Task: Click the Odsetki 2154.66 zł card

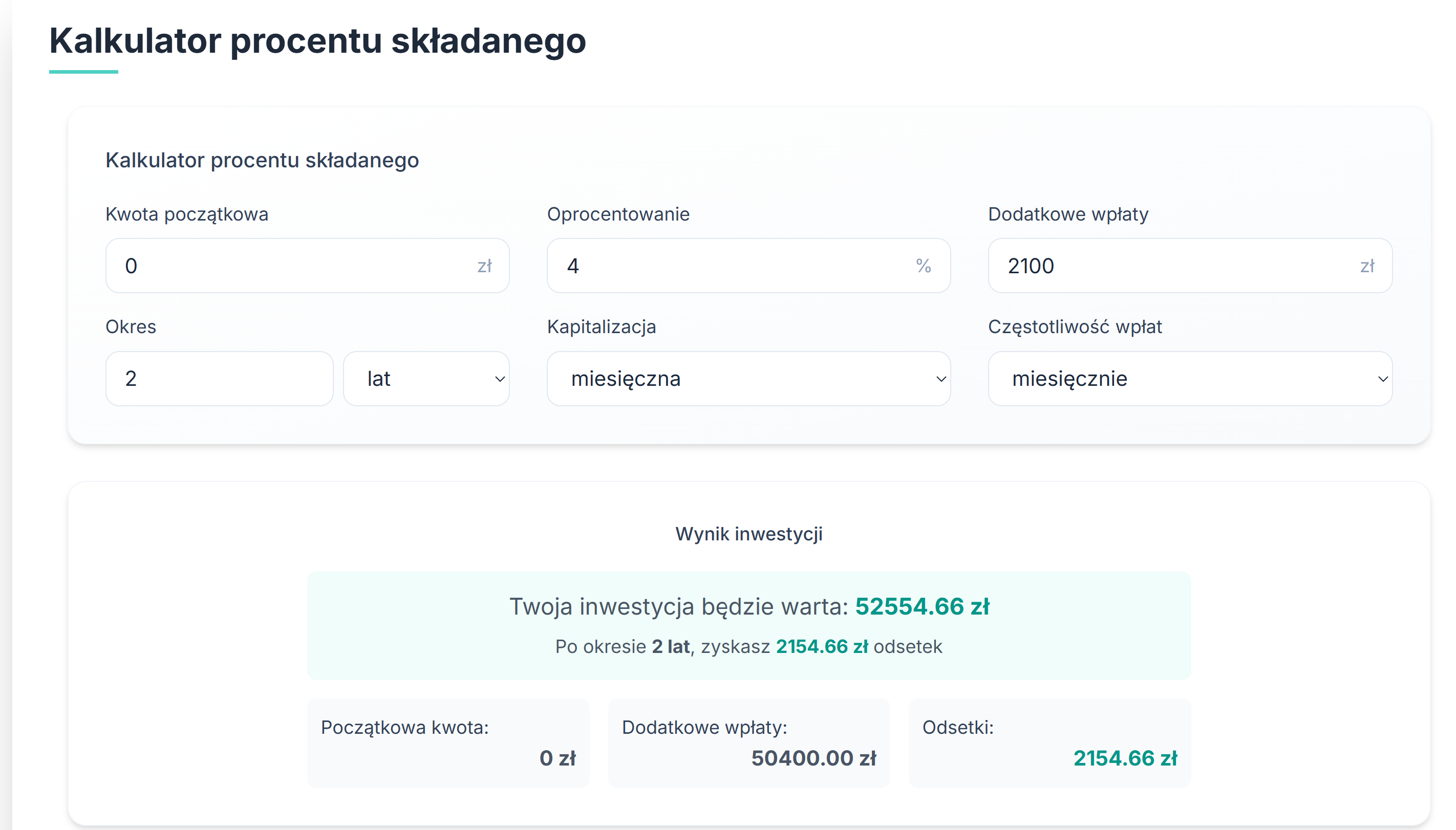Action: [1049, 743]
